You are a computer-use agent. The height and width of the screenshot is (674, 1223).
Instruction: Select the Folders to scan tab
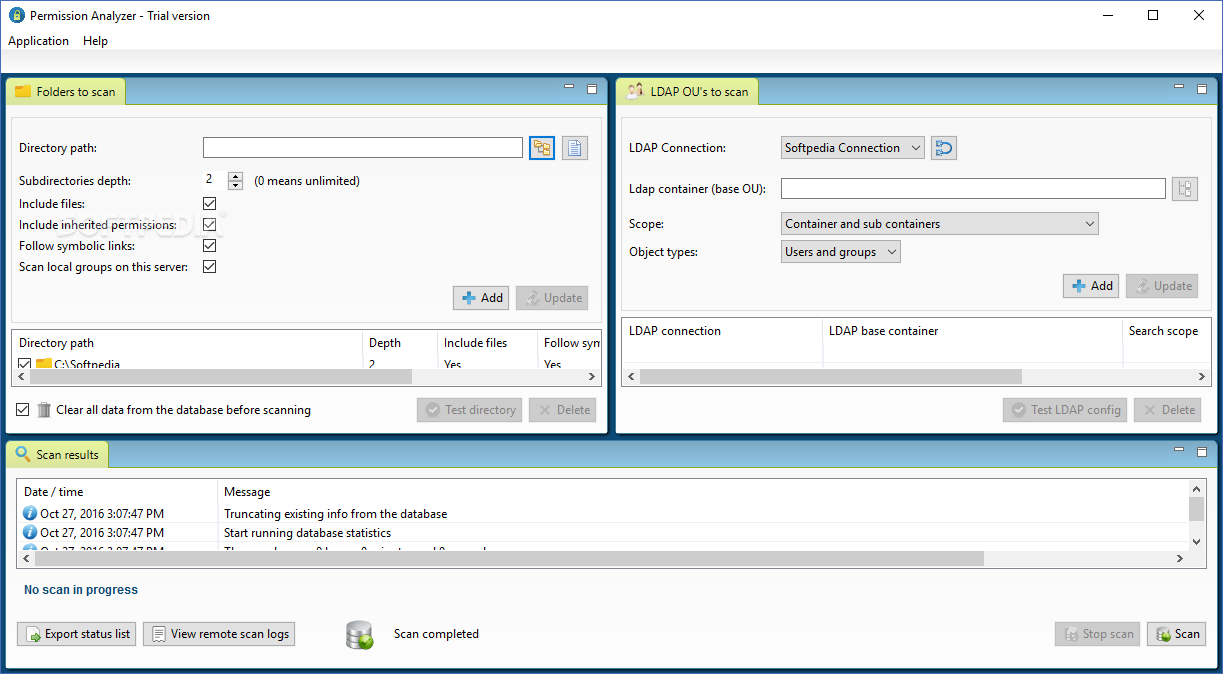click(66, 92)
